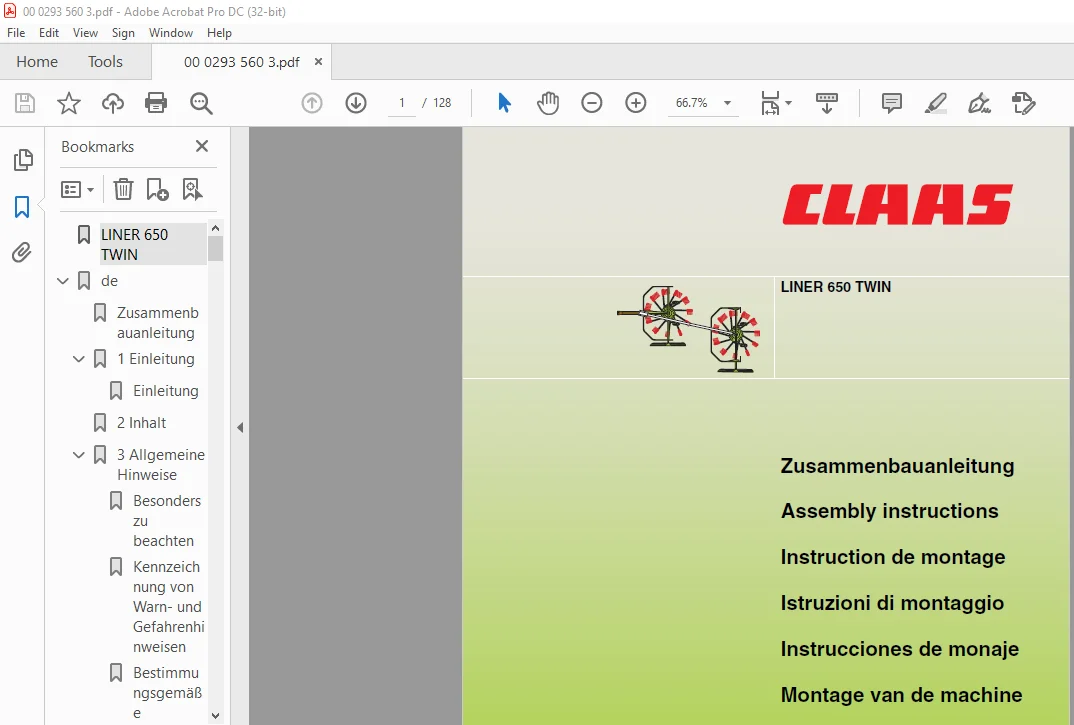
Task: Click the 'Assembly instructions' text in document
Action: pyautogui.click(x=889, y=511)
